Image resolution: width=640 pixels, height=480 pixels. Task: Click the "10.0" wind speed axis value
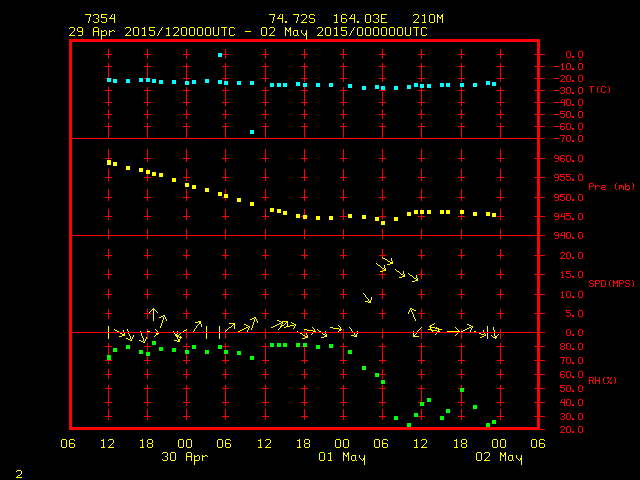coord(571,294)
